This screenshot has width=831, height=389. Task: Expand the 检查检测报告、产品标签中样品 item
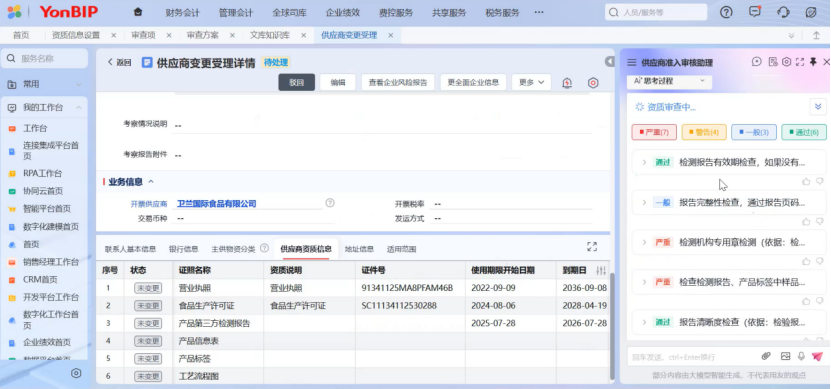(x=644, y=282)
